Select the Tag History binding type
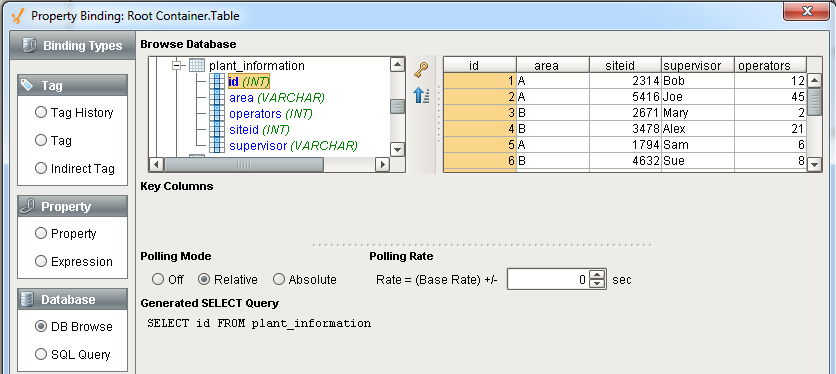836x374 pixels. tap(41, 113)
